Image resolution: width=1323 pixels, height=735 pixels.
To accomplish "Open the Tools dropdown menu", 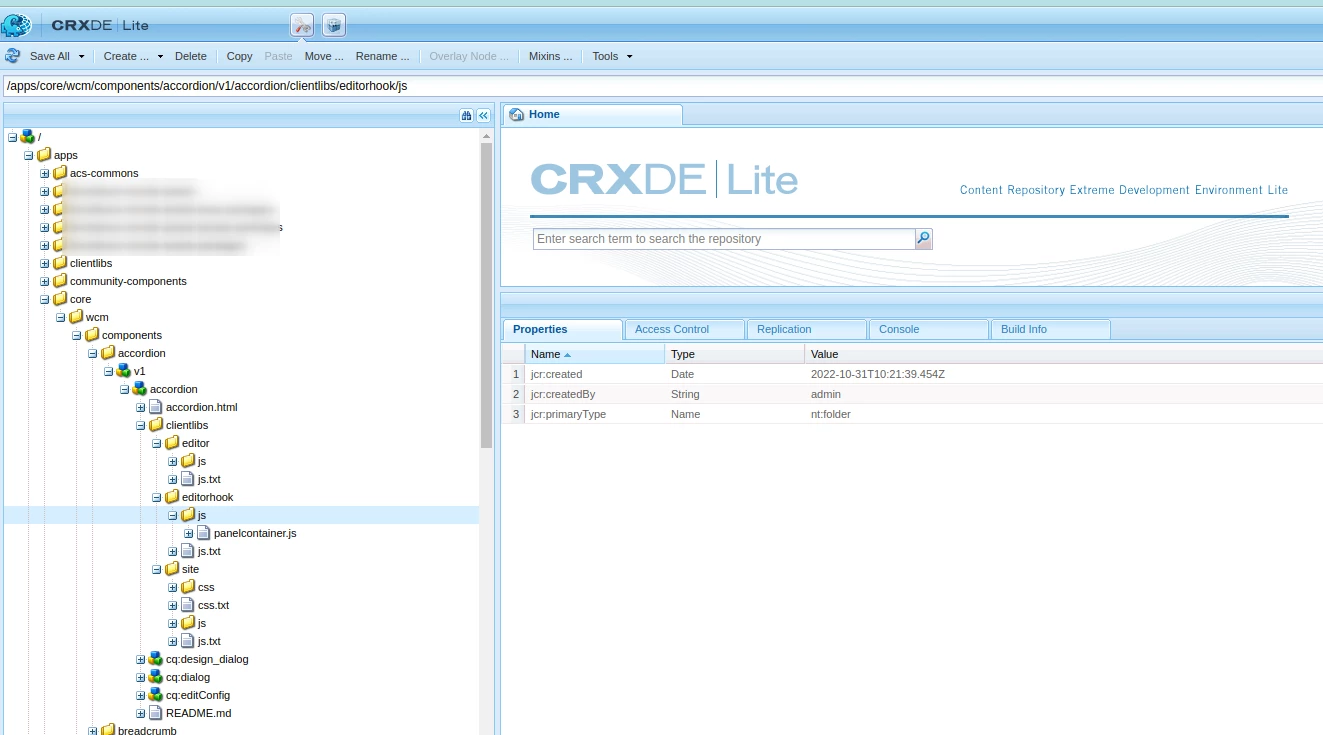I will click(x=612, y=56).
